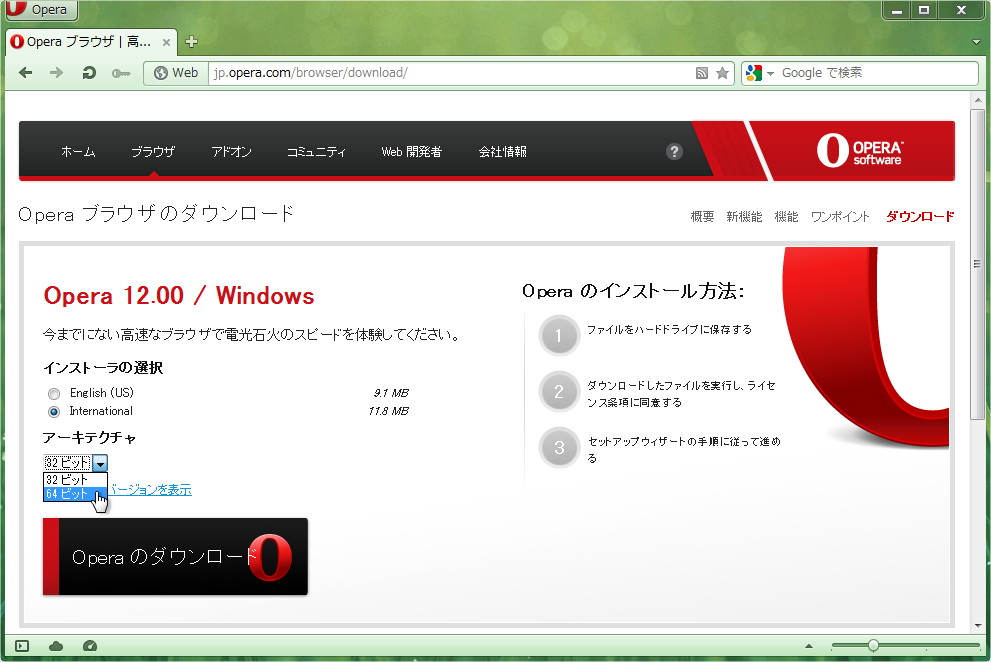Toggle the architecture dropdown arrow
This screenshot has height=662, width=991.
click(100, 463)
